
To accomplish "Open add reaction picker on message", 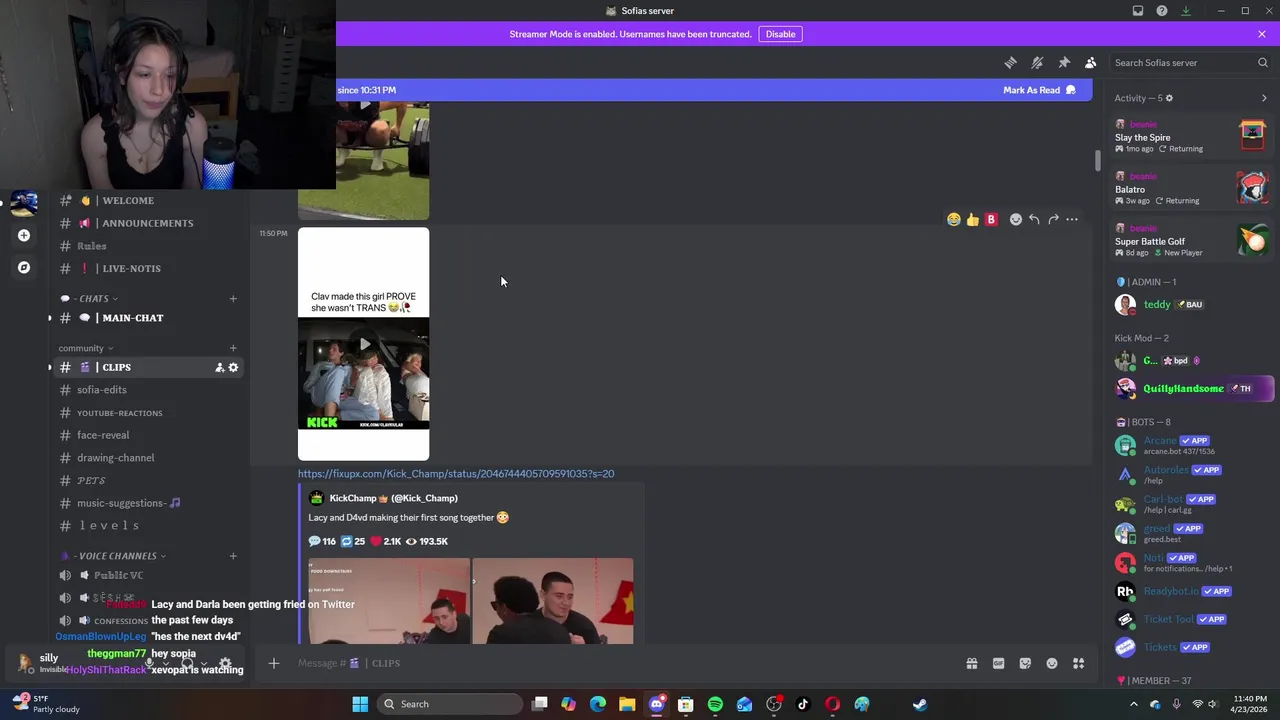I will 1016,219.
